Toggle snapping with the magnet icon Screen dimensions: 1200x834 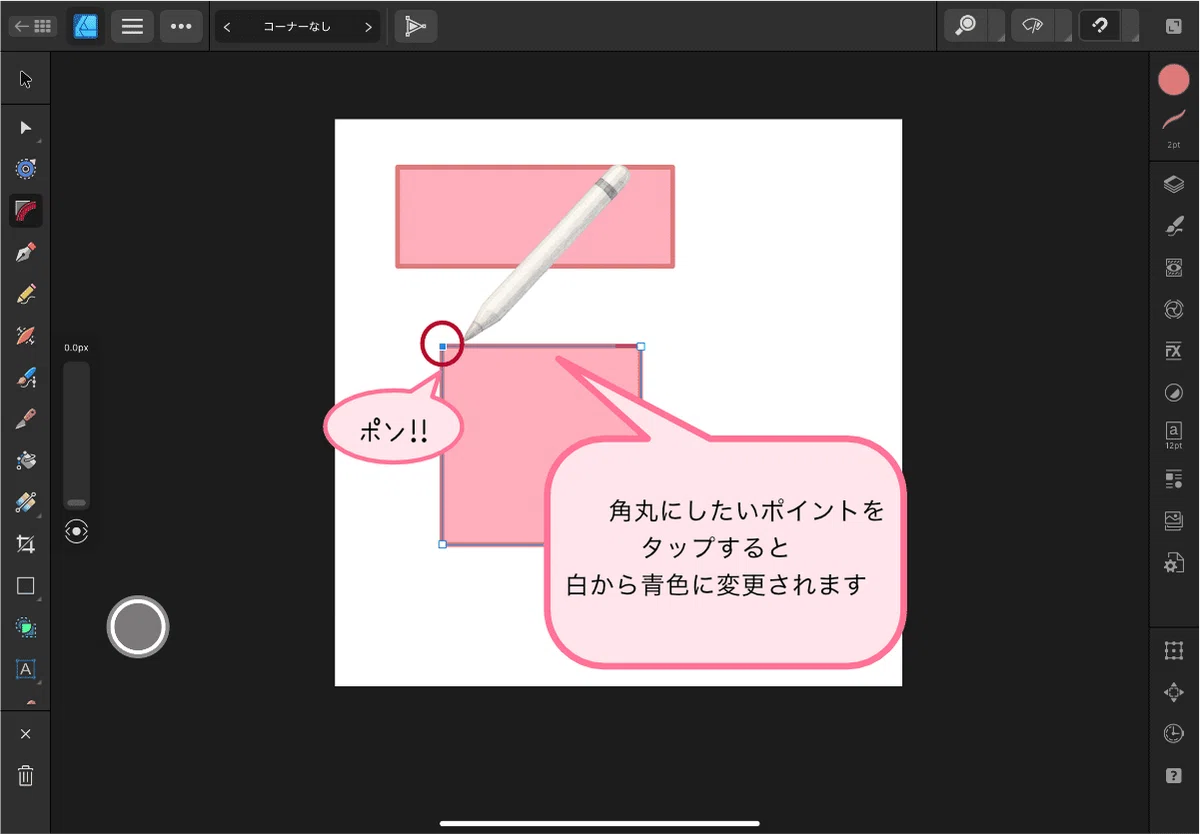click(1100, 26)
